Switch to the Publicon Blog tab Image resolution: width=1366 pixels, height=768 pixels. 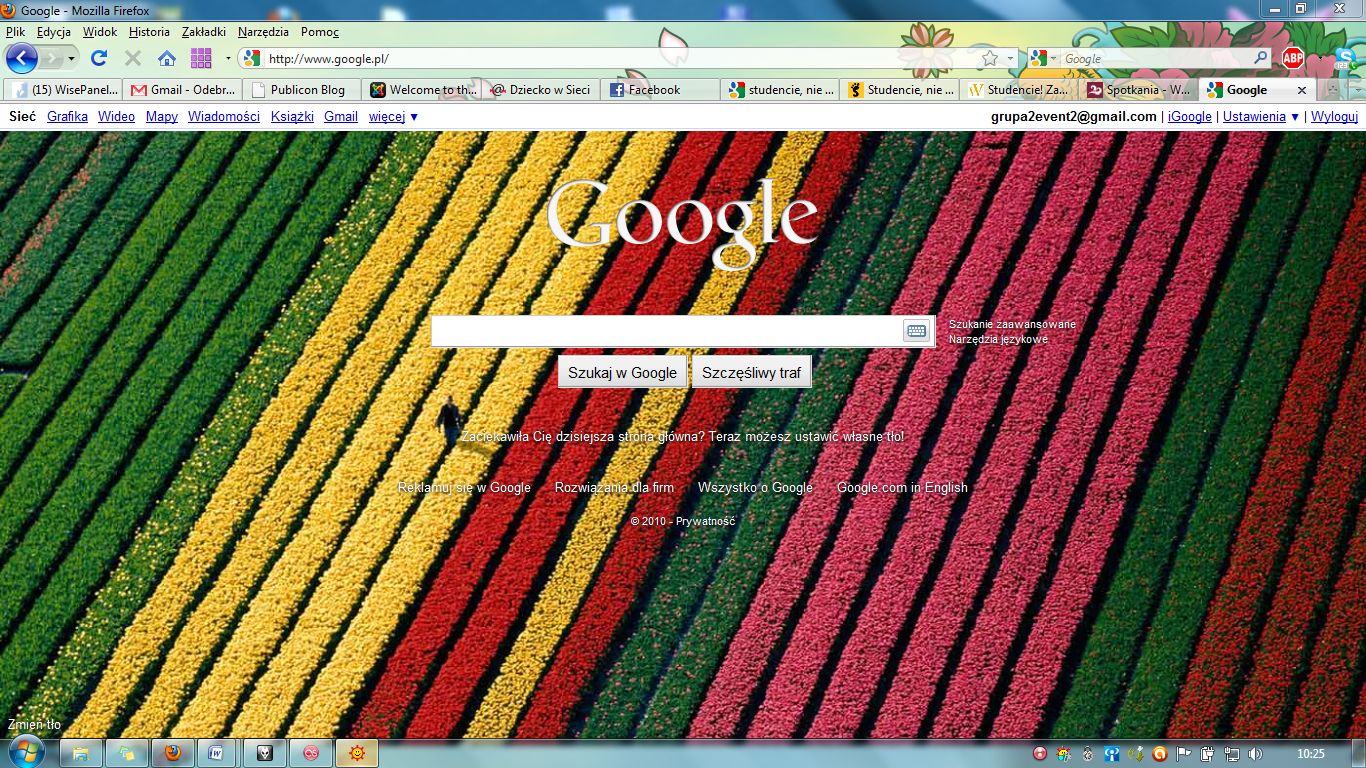pyautogui.click(x=302, y=90)
